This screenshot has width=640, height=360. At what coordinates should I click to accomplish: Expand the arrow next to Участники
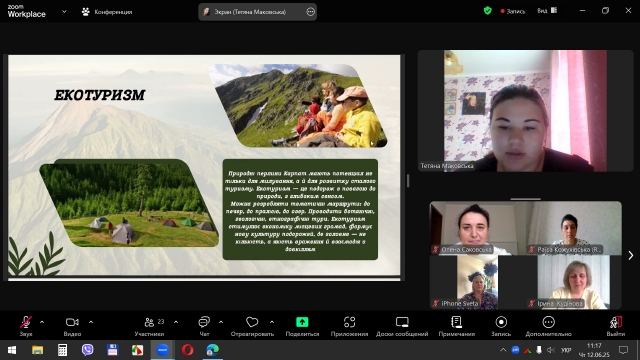pos(176,322)
